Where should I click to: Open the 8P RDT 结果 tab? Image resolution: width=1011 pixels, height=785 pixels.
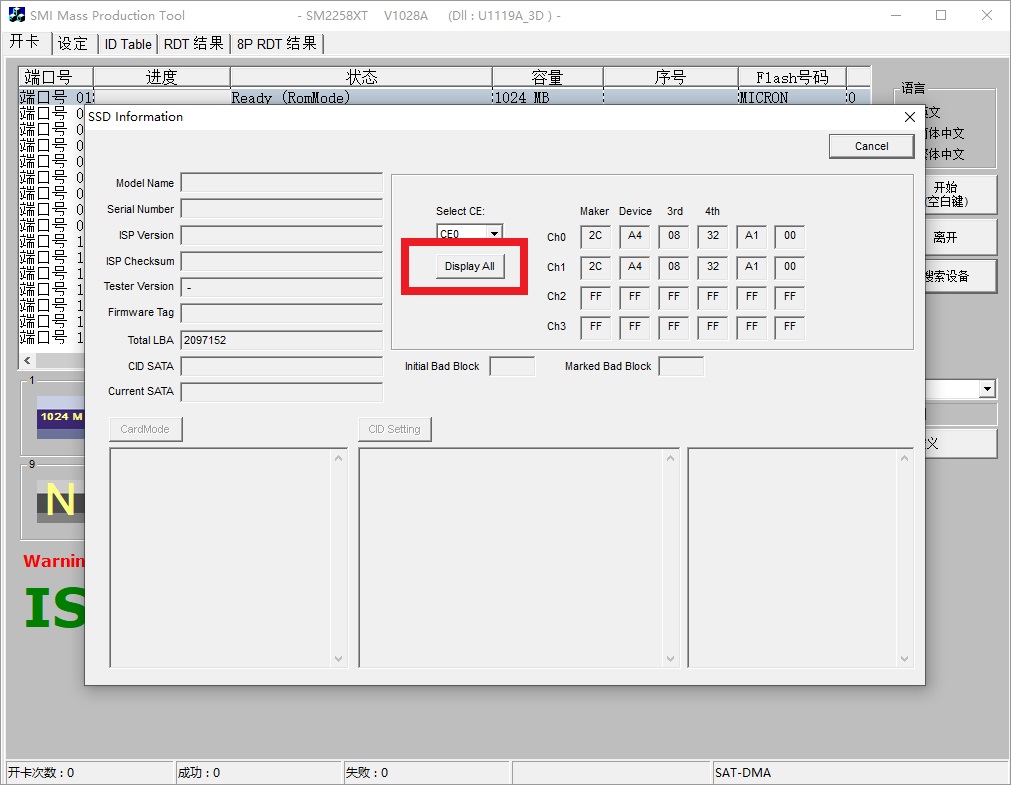click(x=277, y=44)
